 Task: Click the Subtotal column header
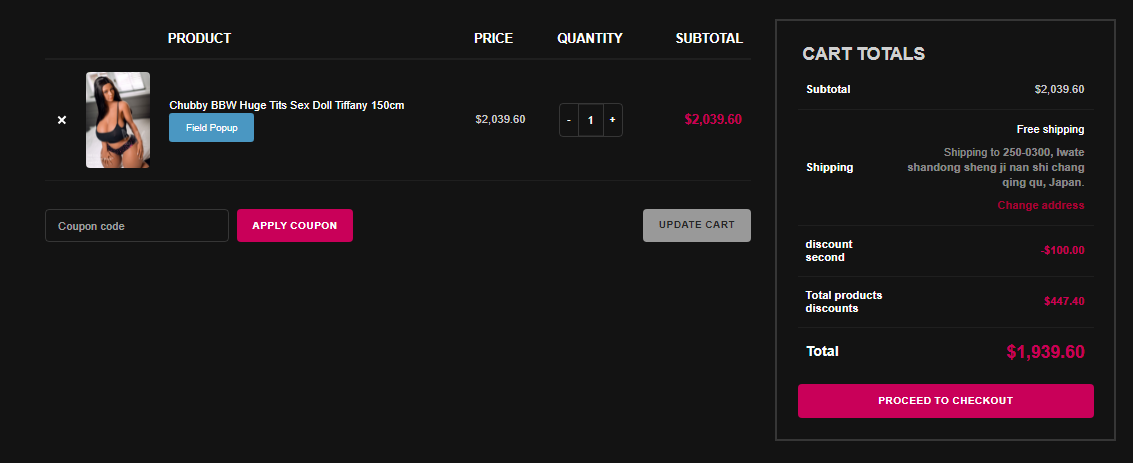pos(709,38)
